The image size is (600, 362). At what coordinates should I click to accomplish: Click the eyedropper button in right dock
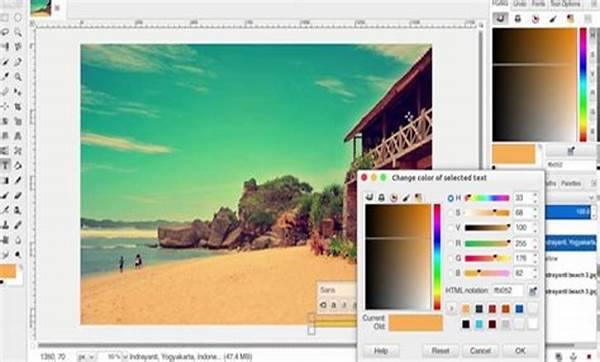click(571, 151)
